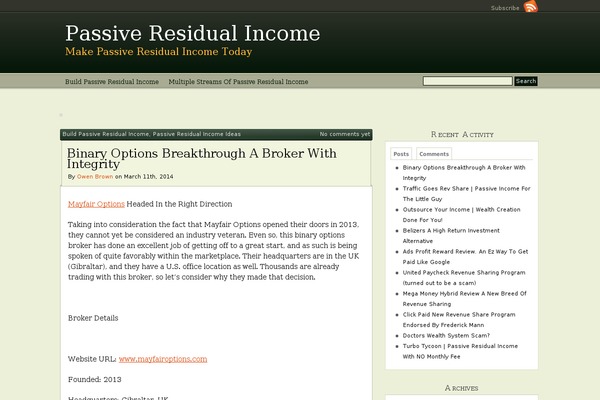Click the Founded: 2013 text

tap(95, 380)
